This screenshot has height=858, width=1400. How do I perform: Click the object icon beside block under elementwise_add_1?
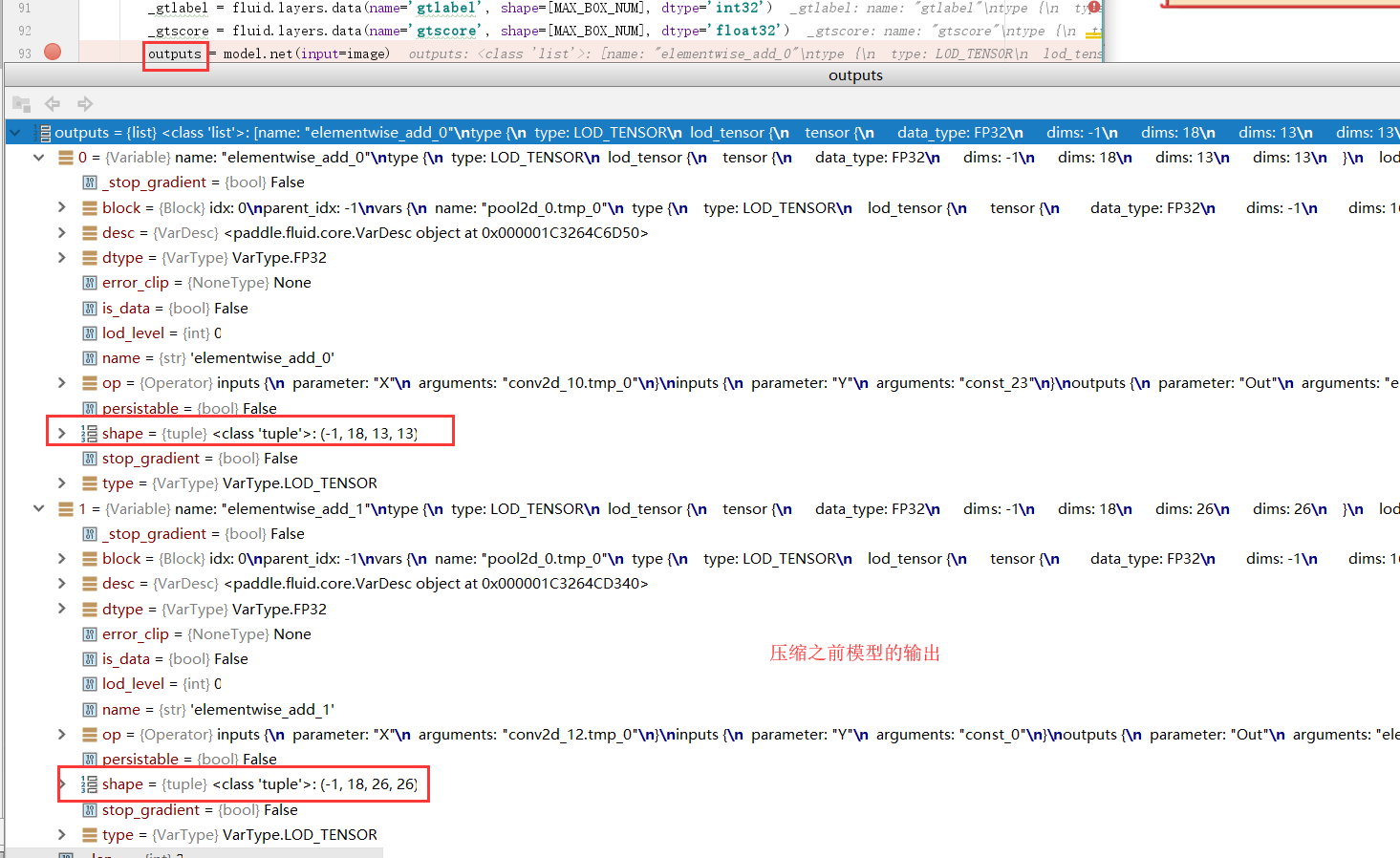pos(89,558)
